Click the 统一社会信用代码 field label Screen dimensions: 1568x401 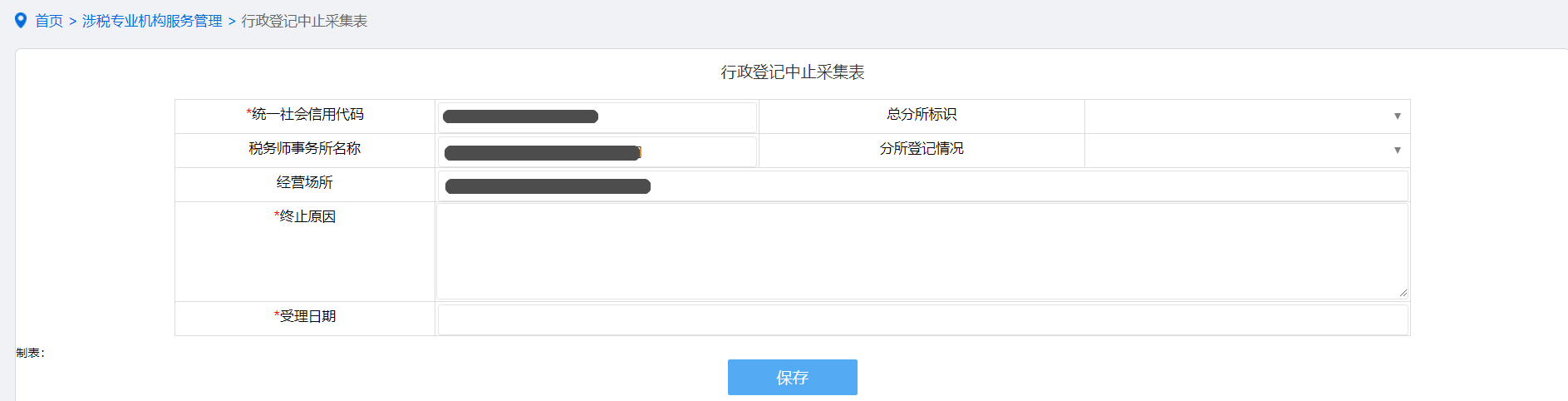tap(306, 115)
